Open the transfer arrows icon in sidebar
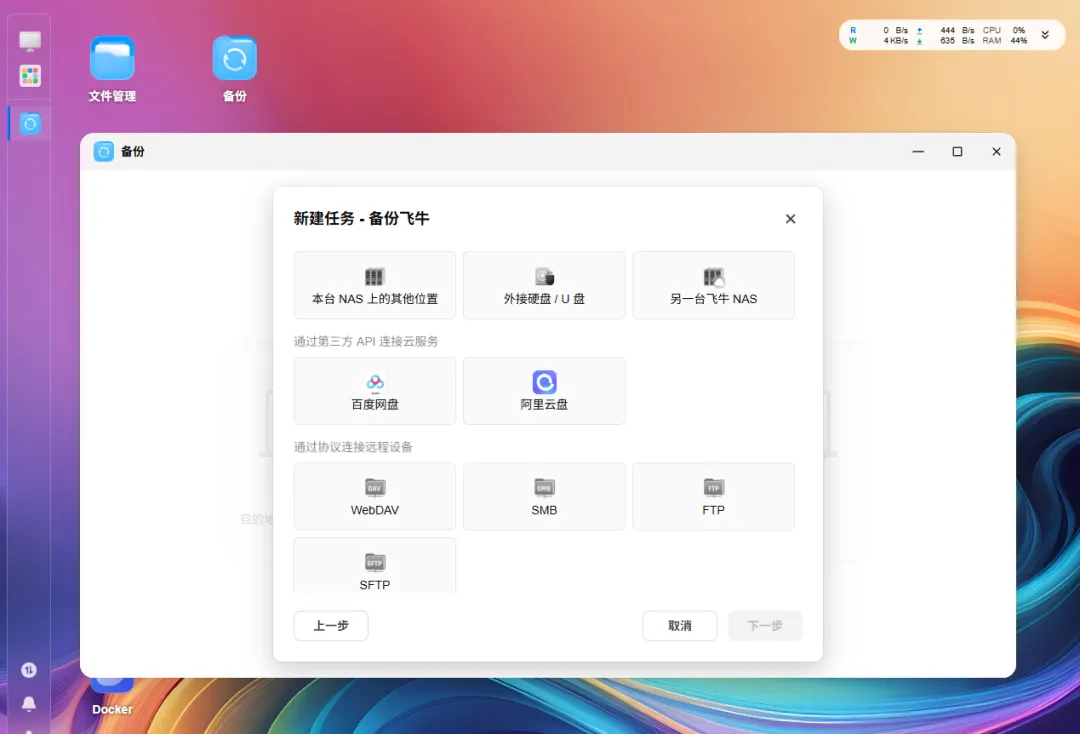Screen dimensions: 1080x734 [x=29, y=670]
